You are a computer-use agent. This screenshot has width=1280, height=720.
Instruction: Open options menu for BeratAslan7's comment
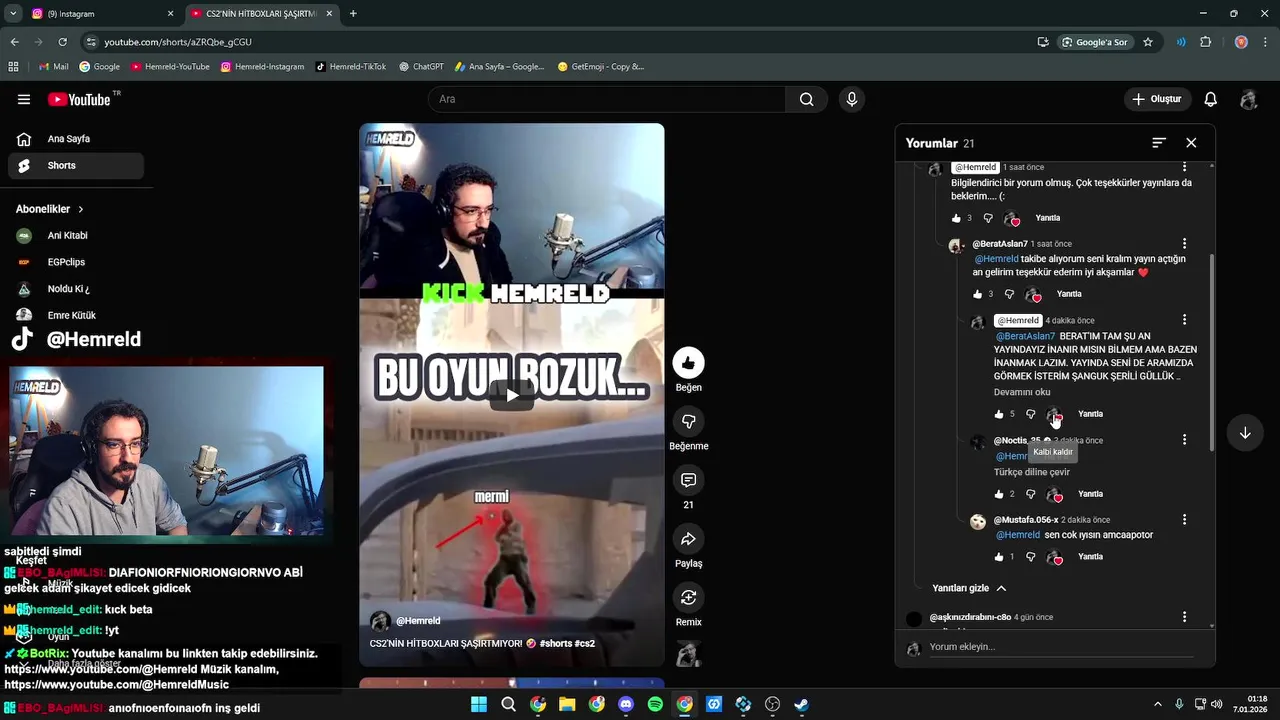point(1184,244)
